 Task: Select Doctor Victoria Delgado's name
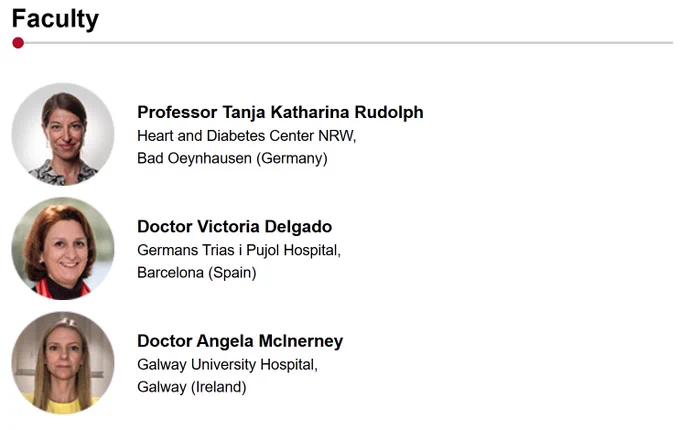pos(235,227)
